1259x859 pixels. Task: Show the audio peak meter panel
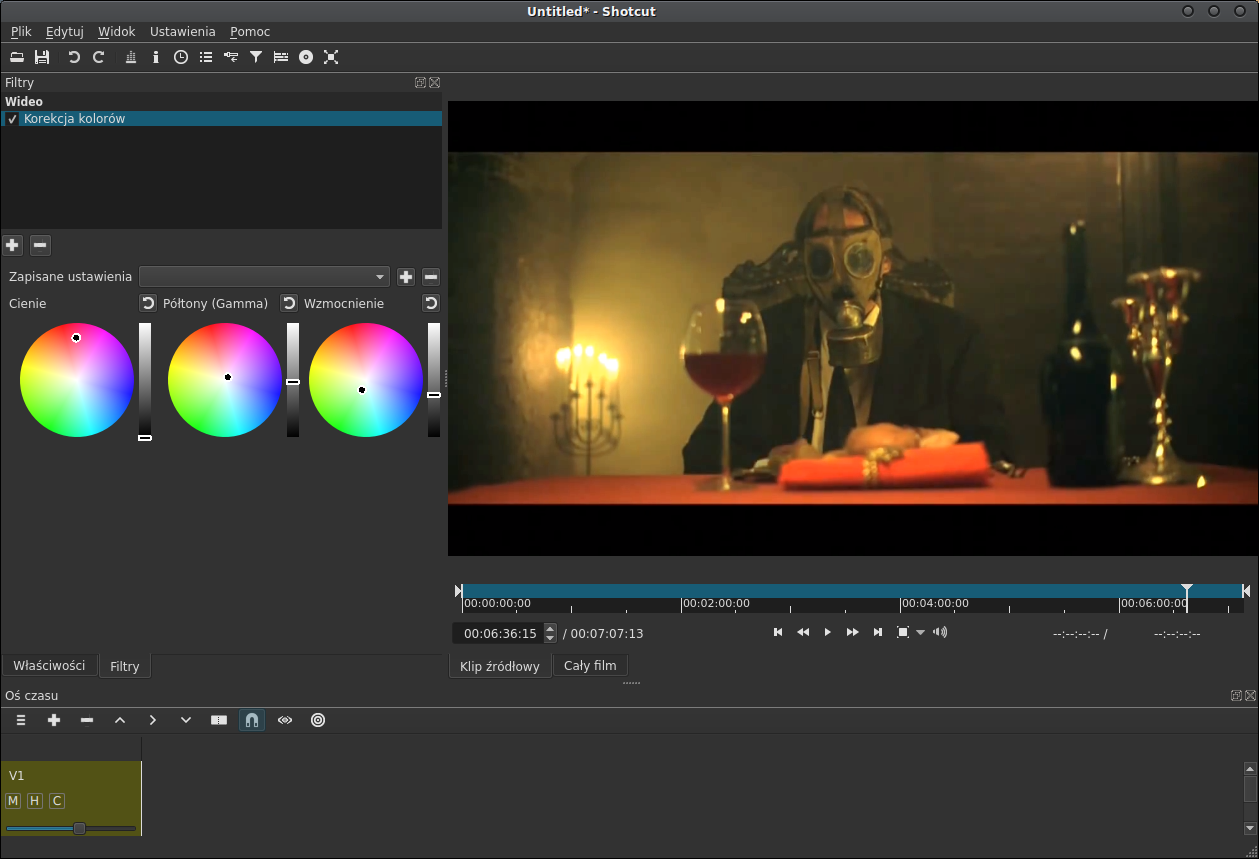pyautogui.click(x=131, y=57)
